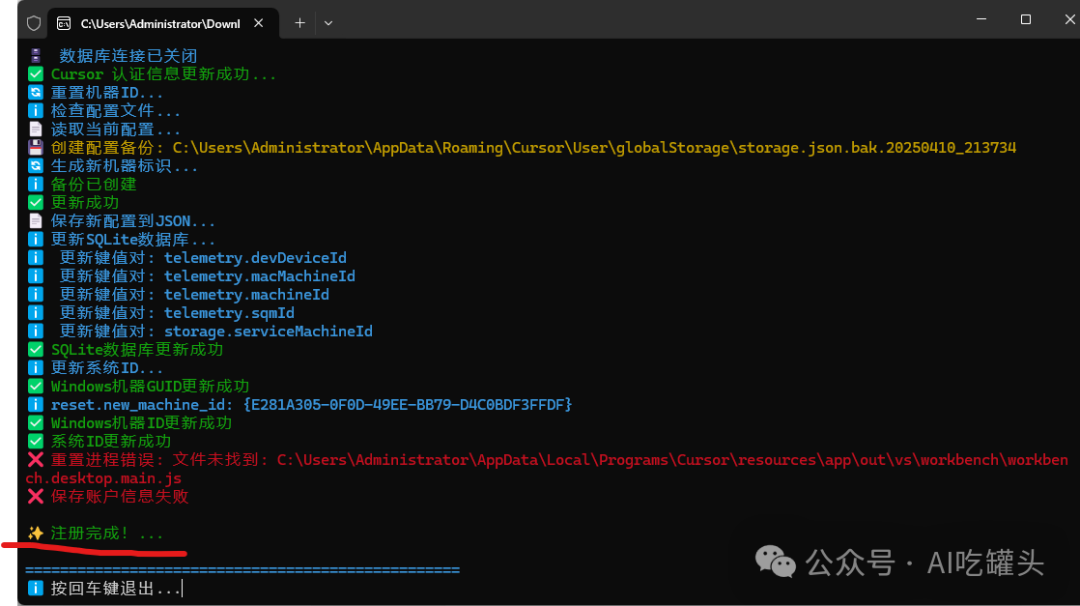Click the floppy disk icon beside '创建配置备份'
The image size is (1080, 606).
click(x=36, y=147)
